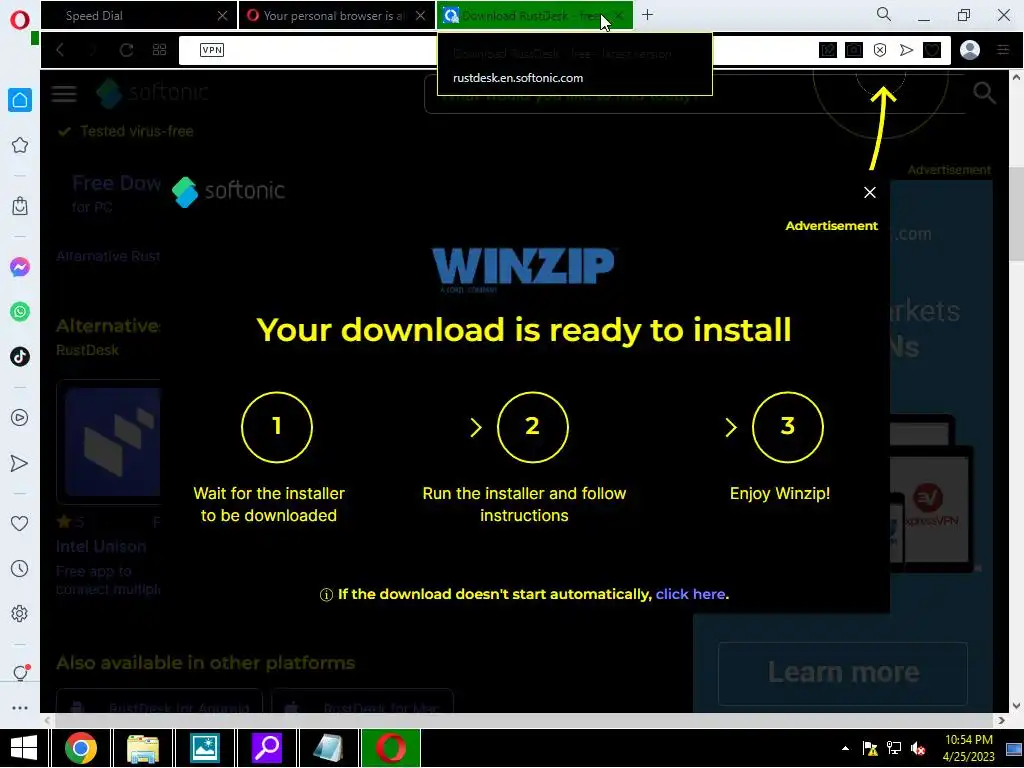The width and height of the screenshot is (1024, 768).
Task: Open TikTok in sidebar
Action: 20,357
